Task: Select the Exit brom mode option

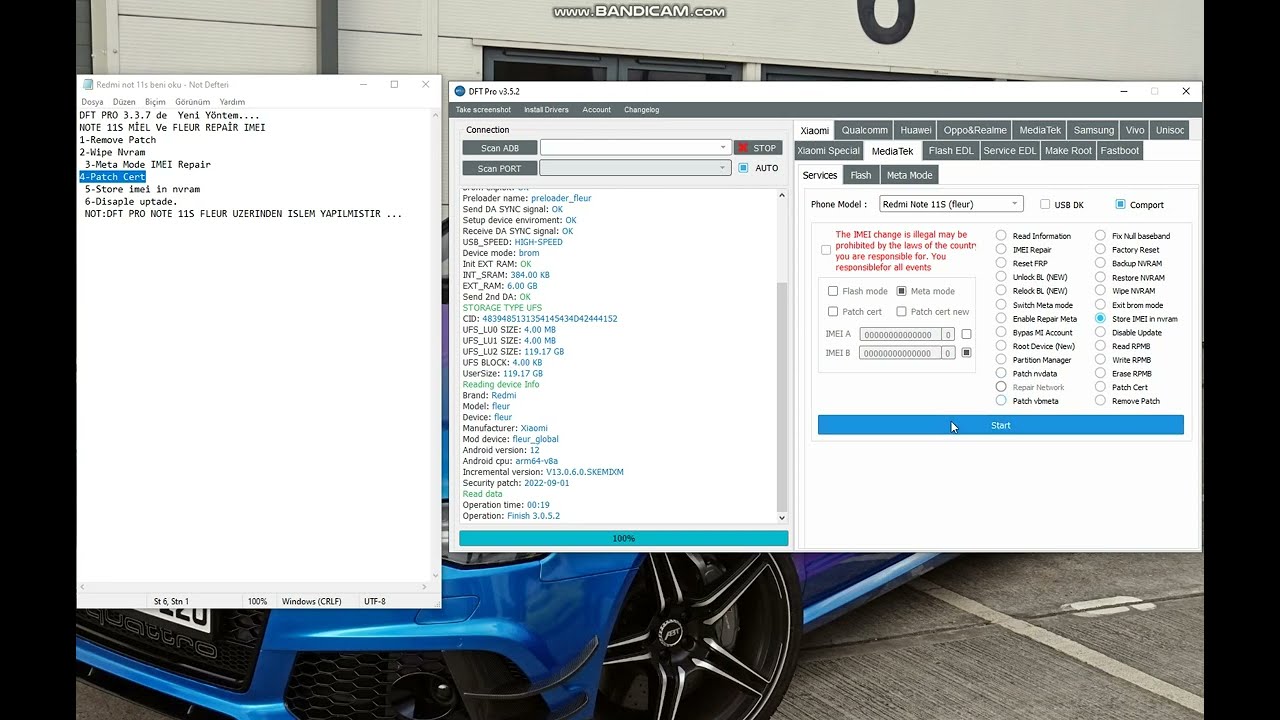Action: (x=1100, y=305)
